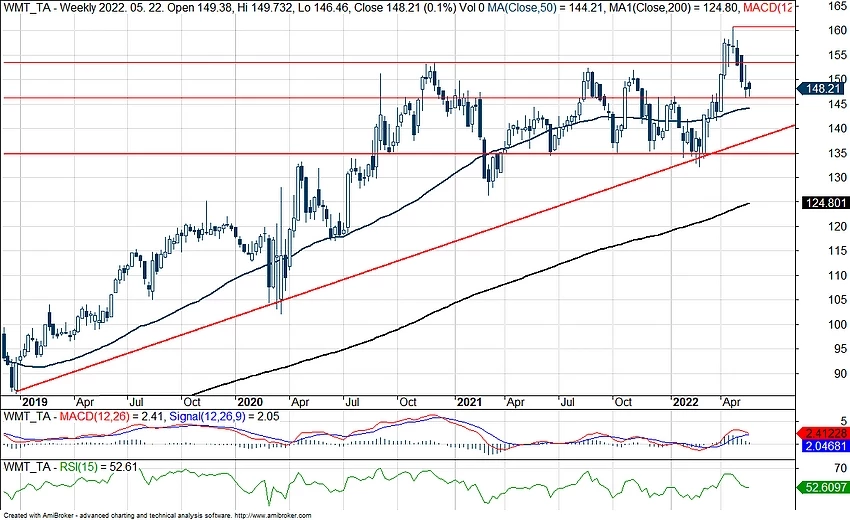Click the 135 price level on the axis
850x520 pixels.
click(838, 153)
